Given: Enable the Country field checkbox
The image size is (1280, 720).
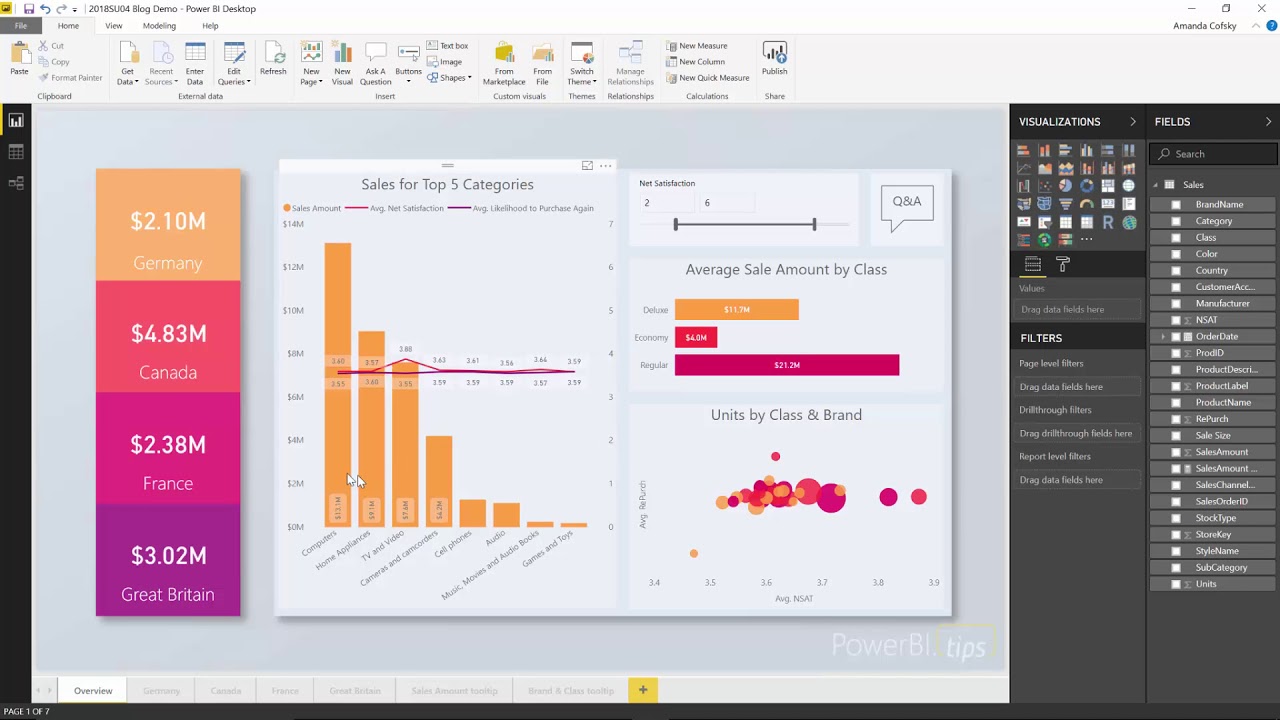Looking at the screenshot, I should pyautogui.click(x=1176, y=270).
